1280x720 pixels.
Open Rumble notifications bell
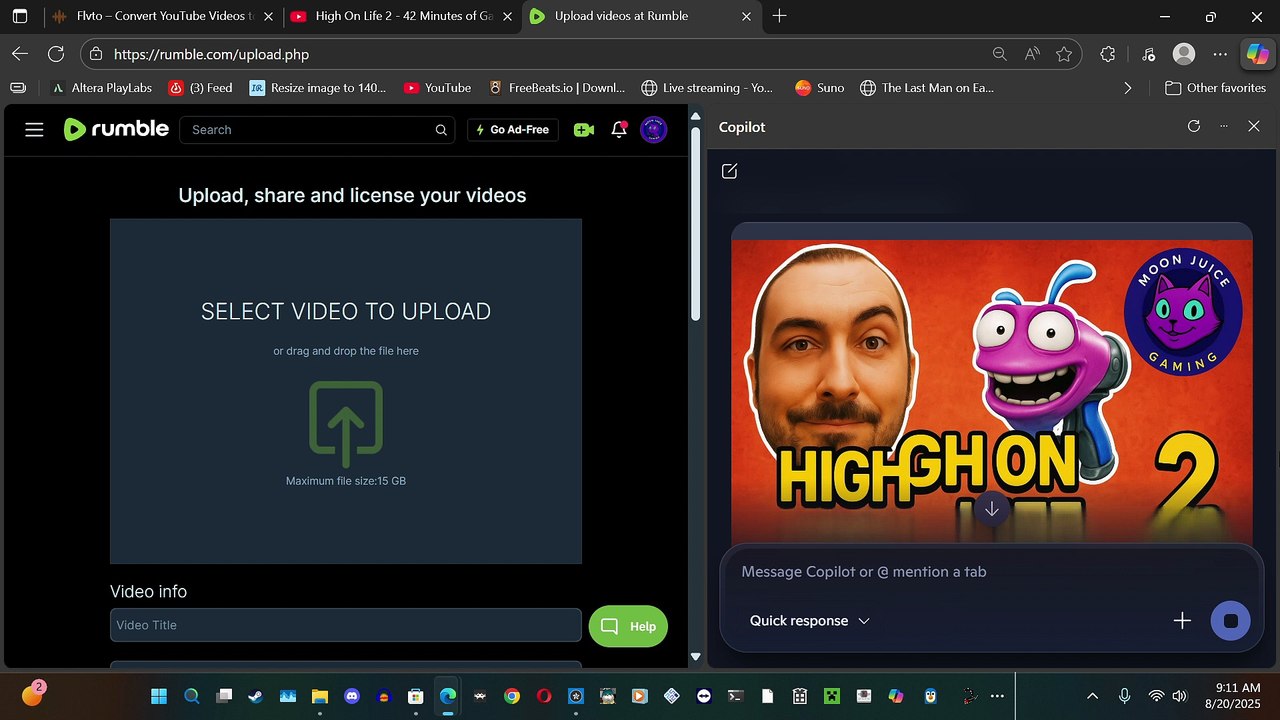(x=619, y=129)
